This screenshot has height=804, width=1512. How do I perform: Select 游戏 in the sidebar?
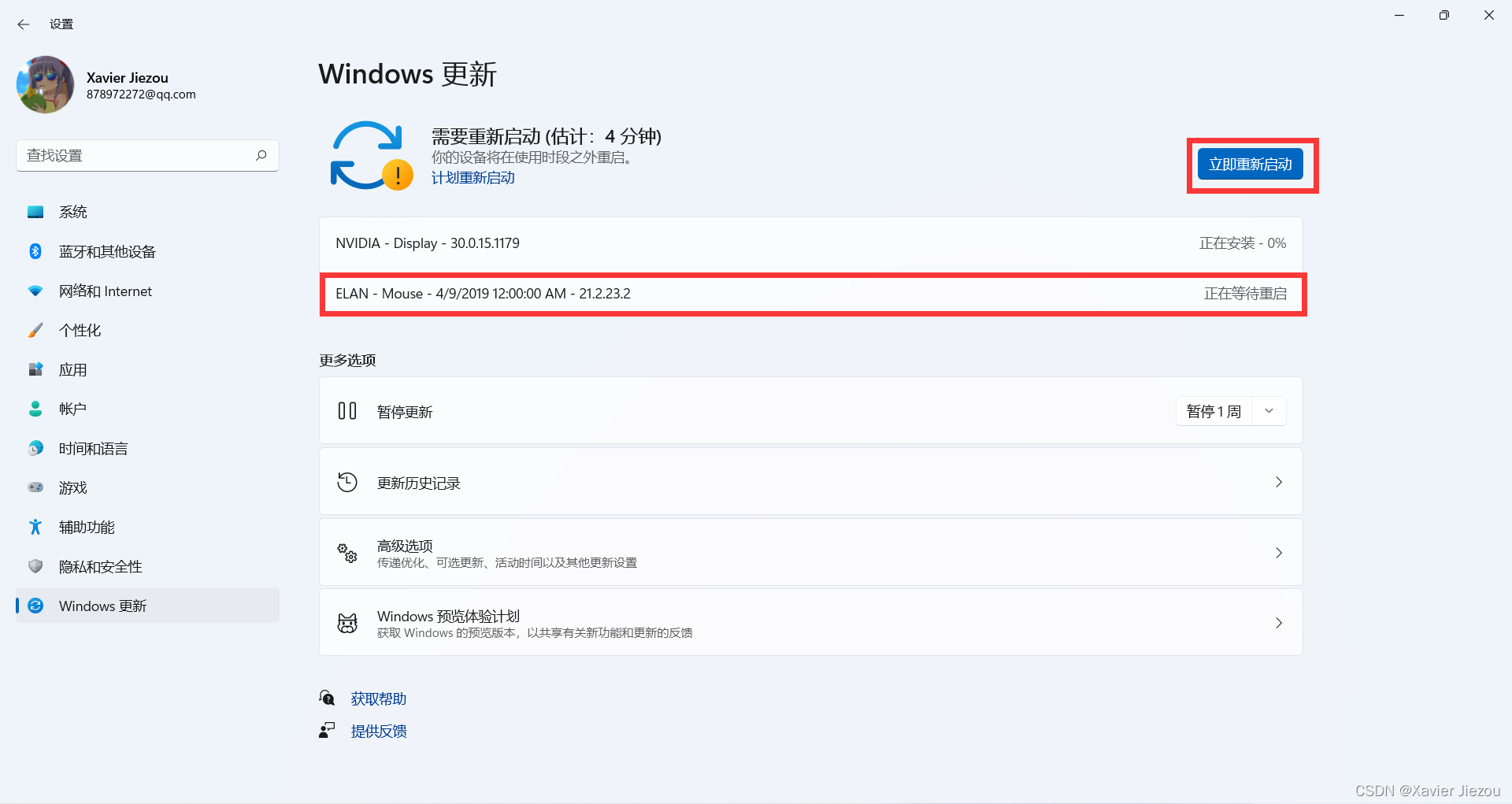[147, 487]
